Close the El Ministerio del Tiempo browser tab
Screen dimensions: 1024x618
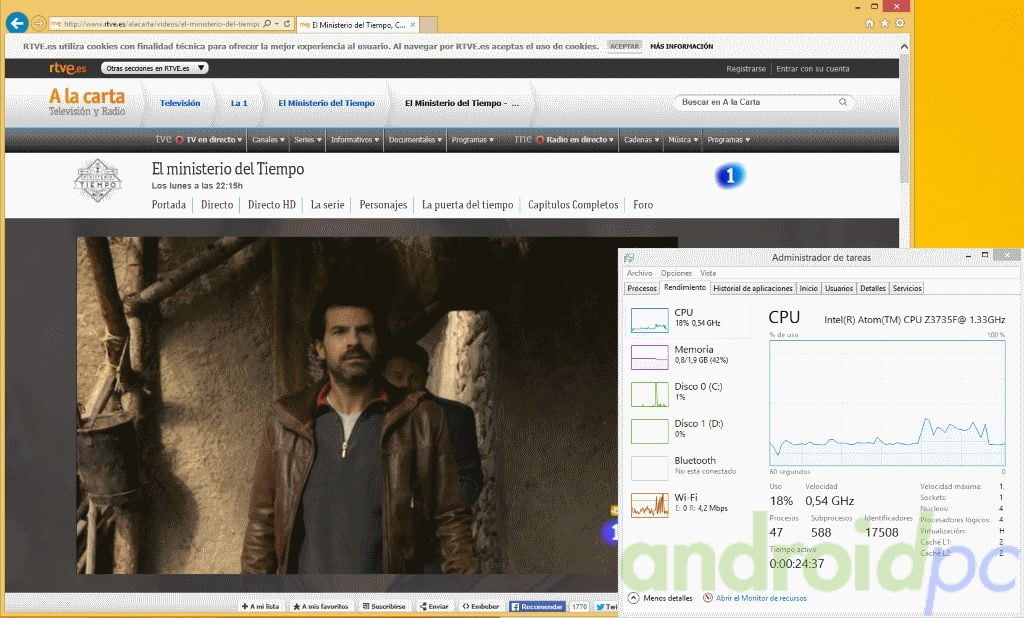[x=413, y=25]
